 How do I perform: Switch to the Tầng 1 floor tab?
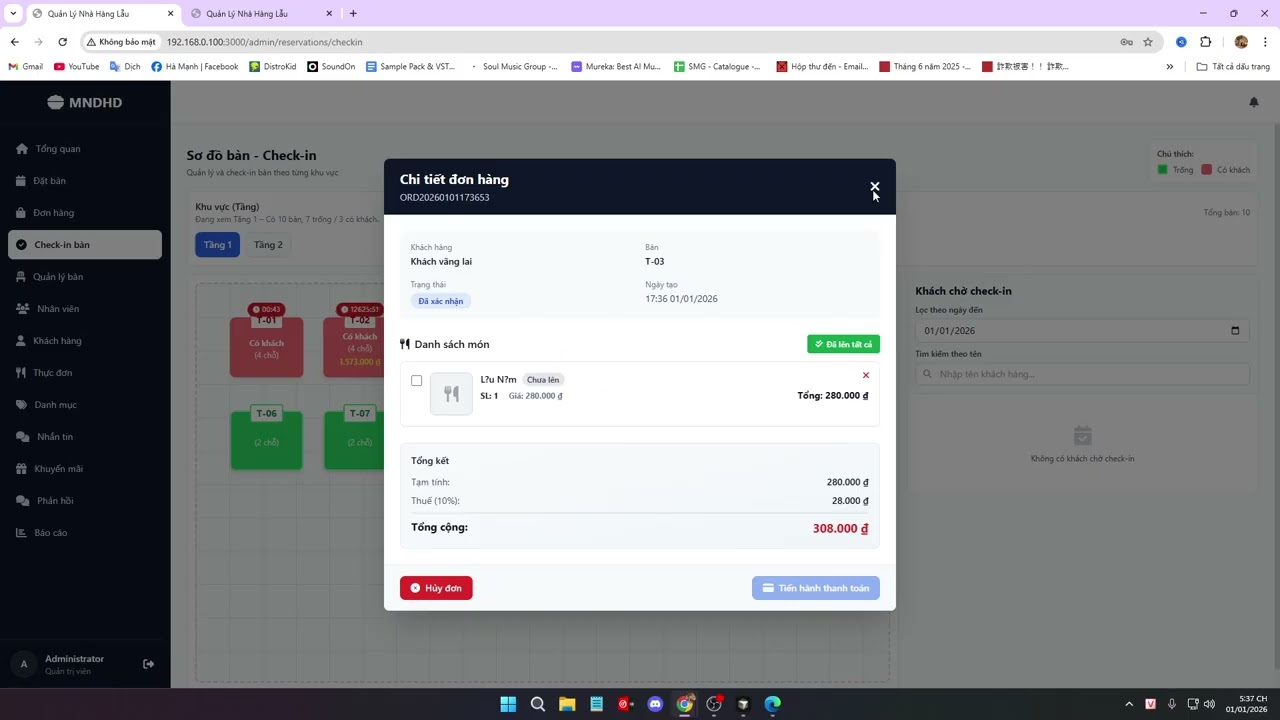coord(217,245)
